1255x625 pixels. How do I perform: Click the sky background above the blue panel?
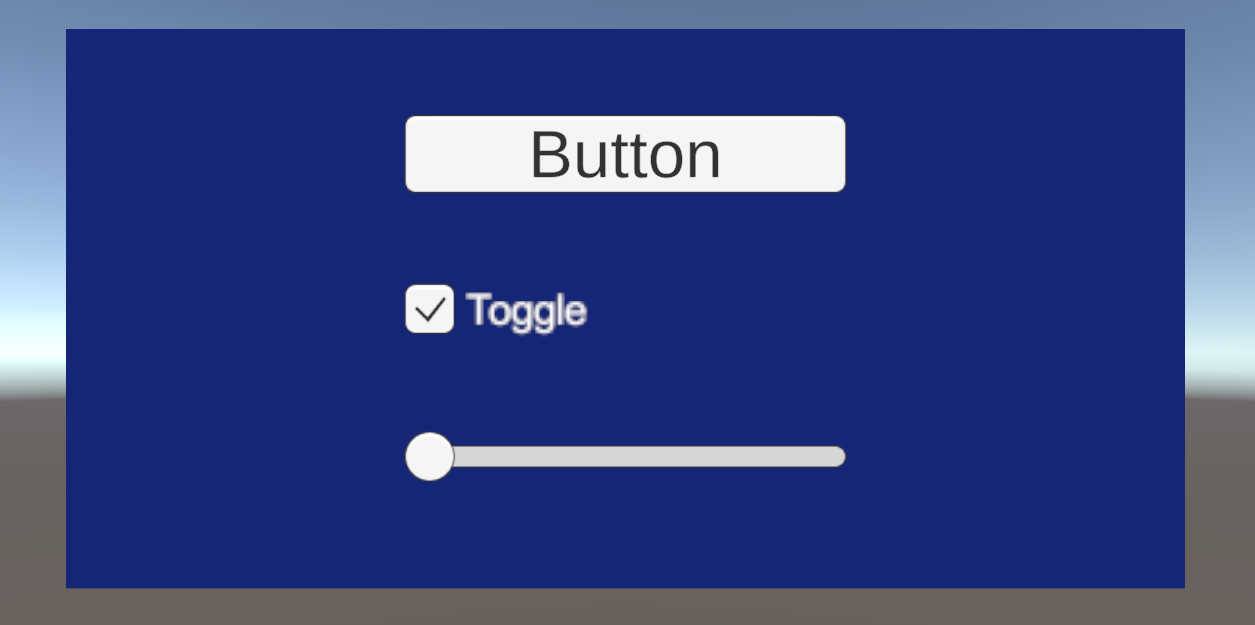[x=627, y=14]
